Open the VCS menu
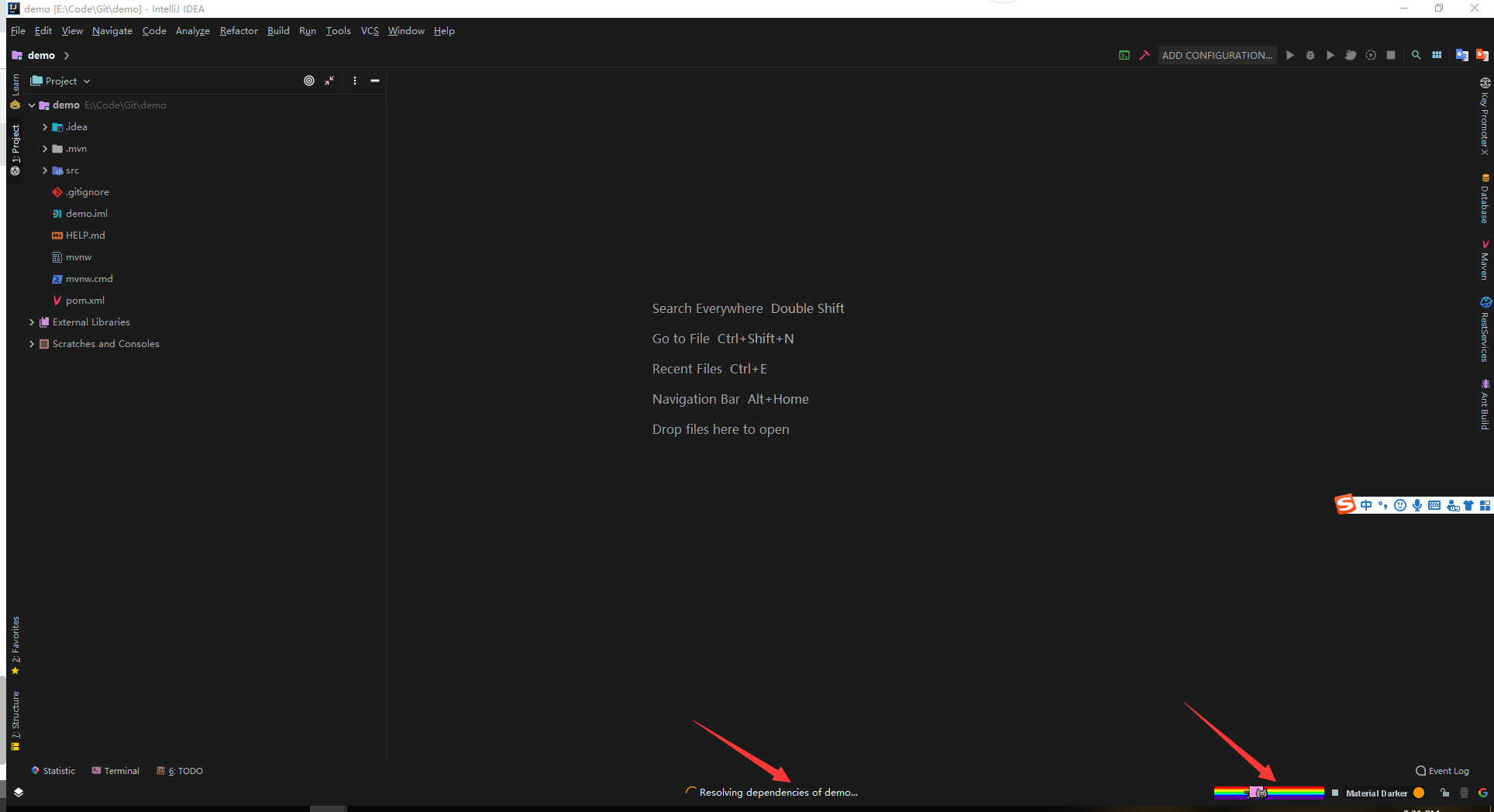 tap(370, 31)
